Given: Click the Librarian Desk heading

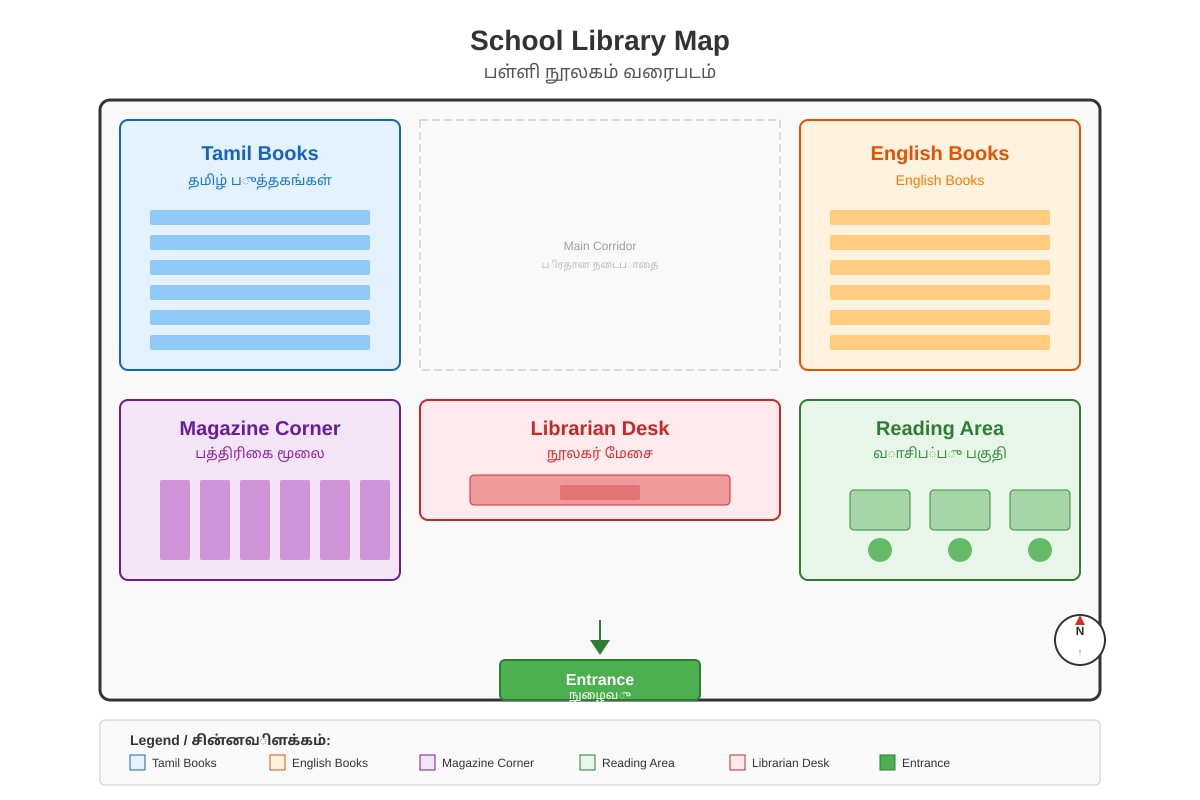Looking at the screenshot, I should coord(600,428).
